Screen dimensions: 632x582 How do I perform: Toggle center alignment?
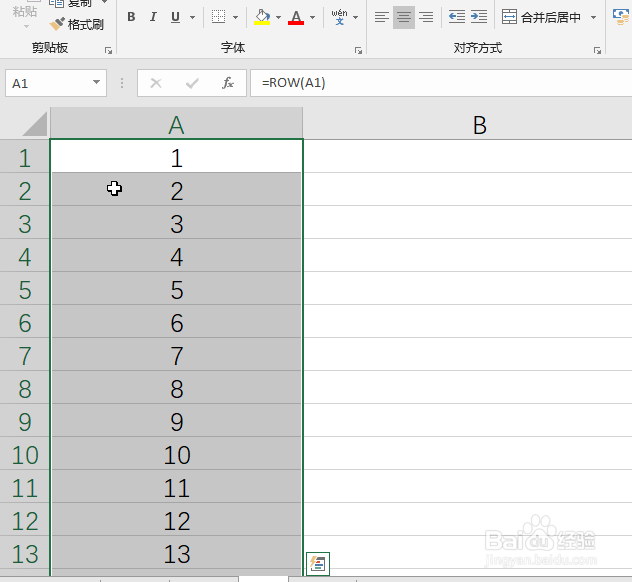(x=404, y=17)
